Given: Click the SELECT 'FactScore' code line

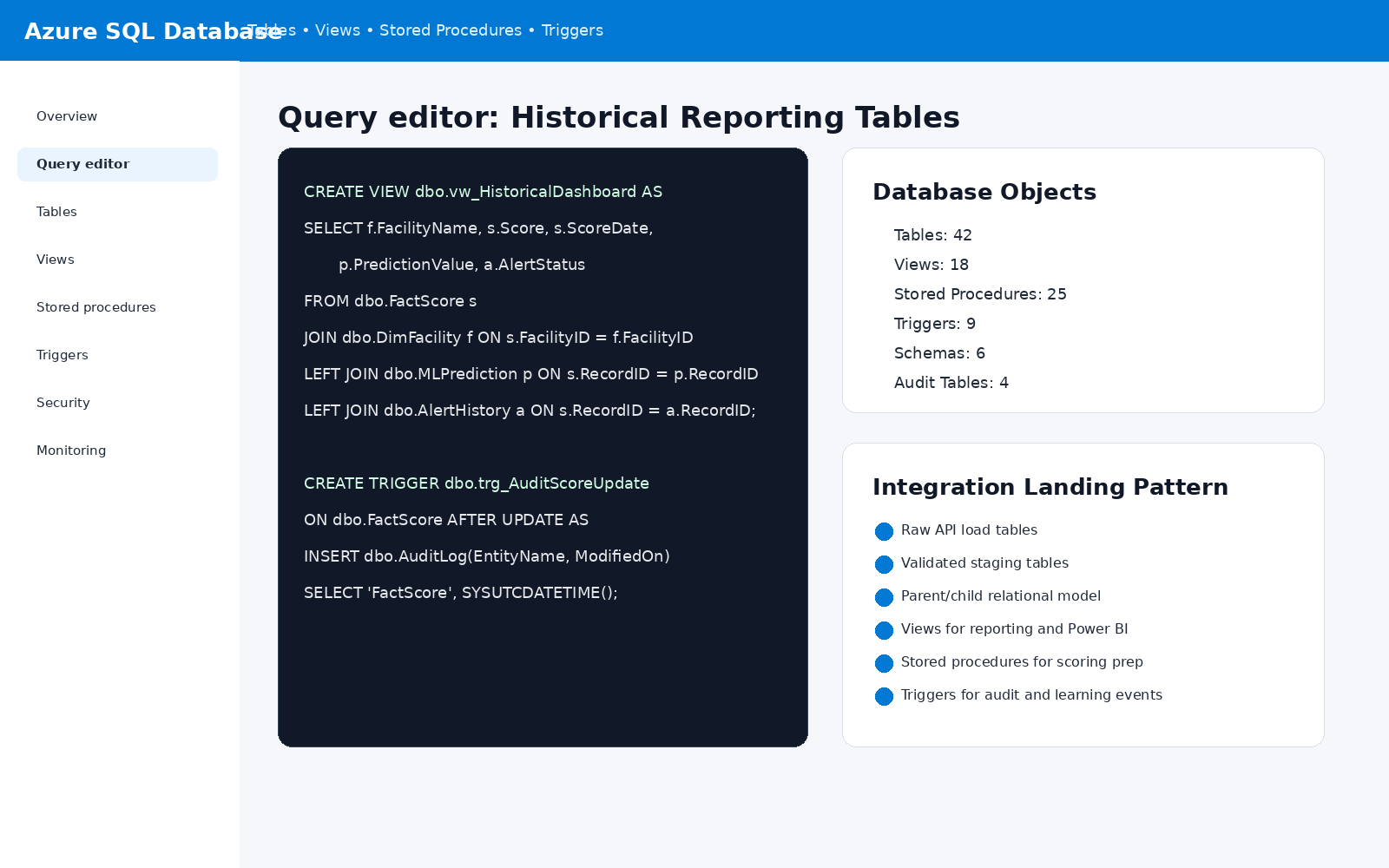Looking at the screenshot, I should click(x=461, y=593).
